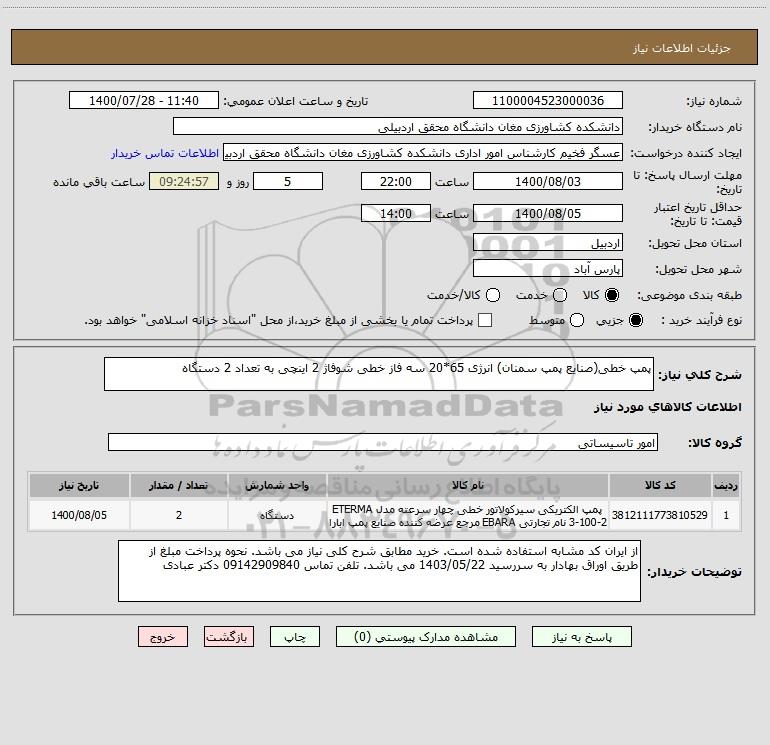Click the کد کالا column header
The height and width of the screenshot is (745, 770).
660,485
